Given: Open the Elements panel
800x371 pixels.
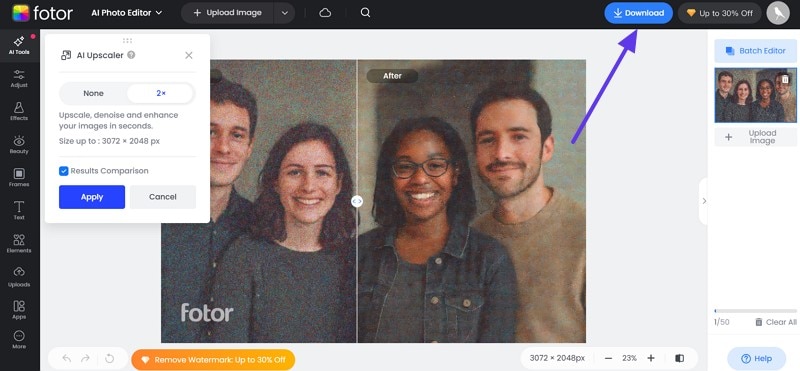Looking at the screenshot, I should (19, 243).
